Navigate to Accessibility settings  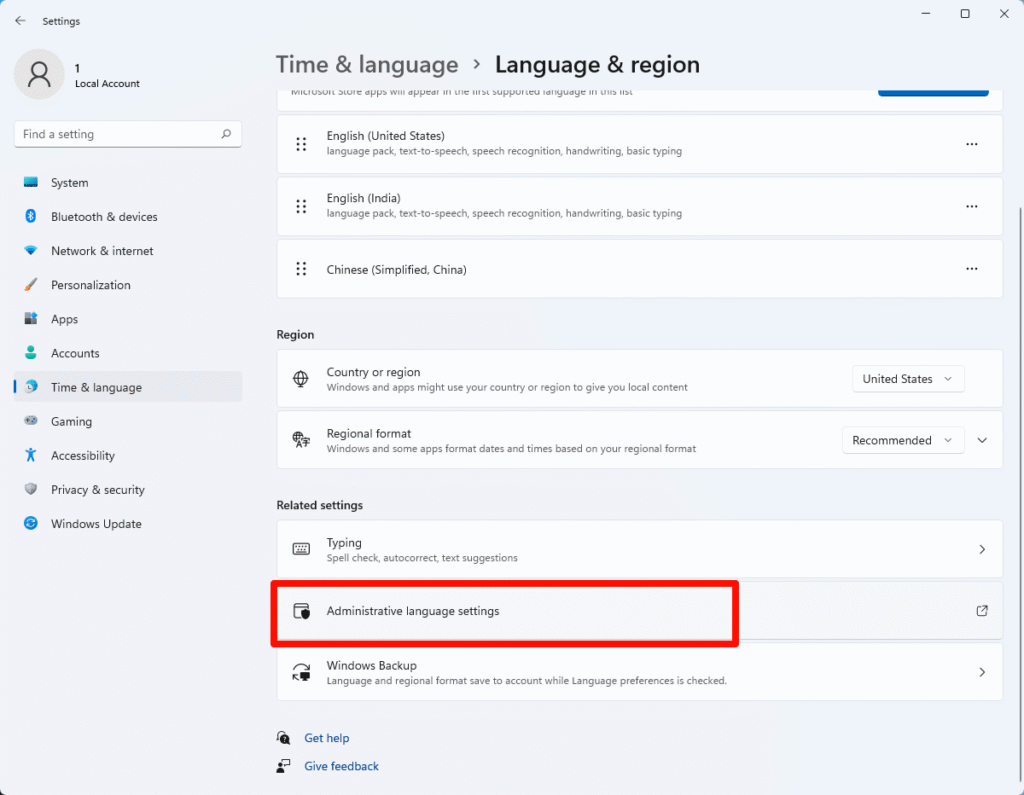82,456
